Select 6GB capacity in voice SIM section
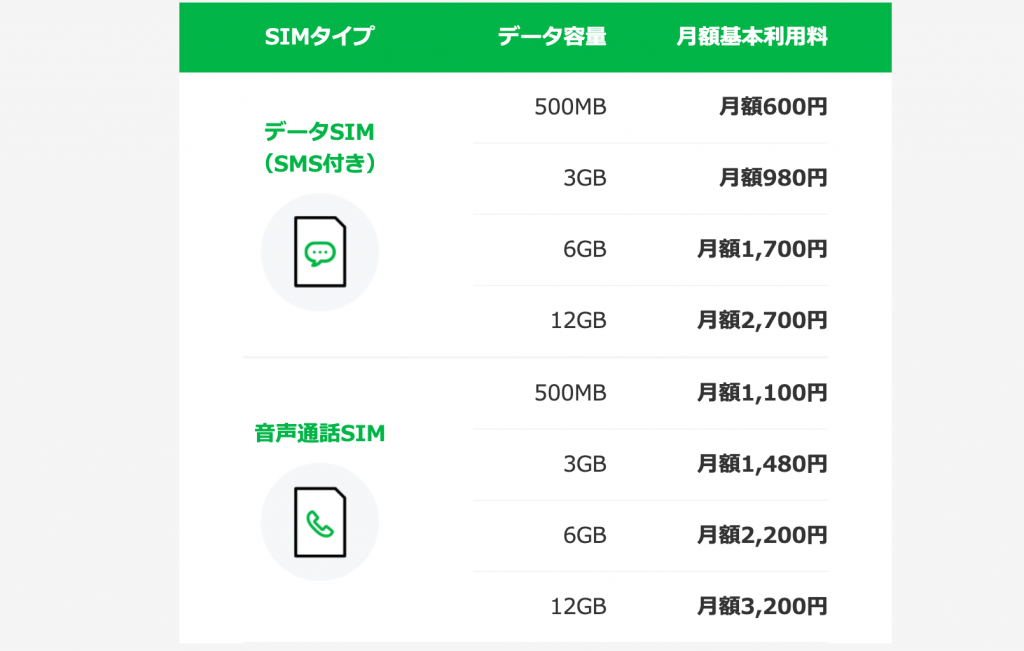The image size is (1024, 651). [x=584, y=535]
